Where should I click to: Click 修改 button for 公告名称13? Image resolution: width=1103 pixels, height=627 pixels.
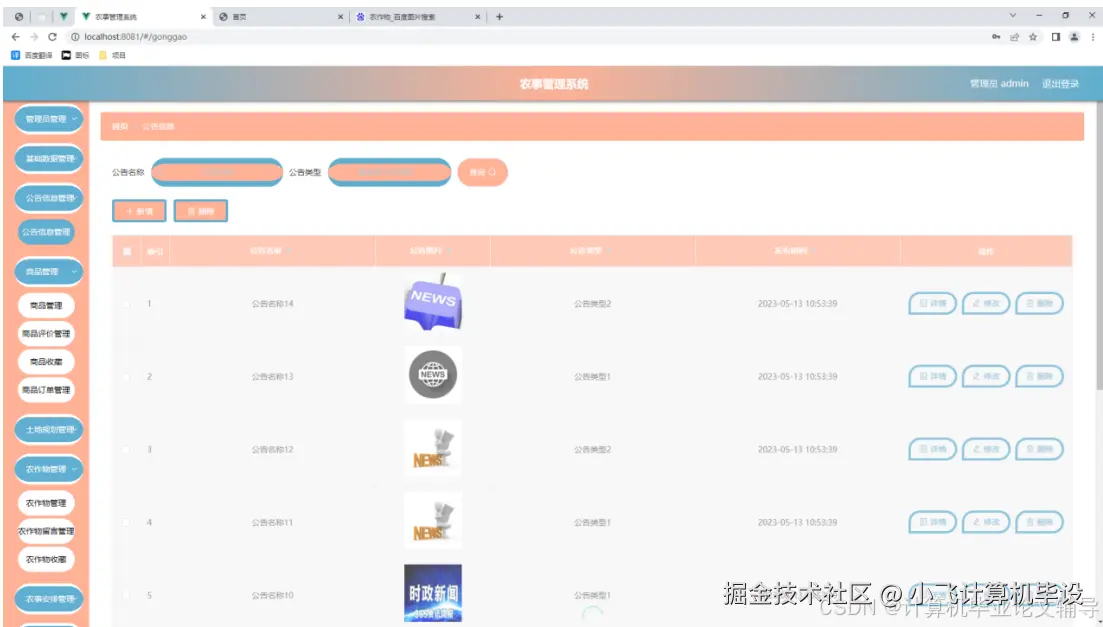pyautogui.click(x=986, y=376)
